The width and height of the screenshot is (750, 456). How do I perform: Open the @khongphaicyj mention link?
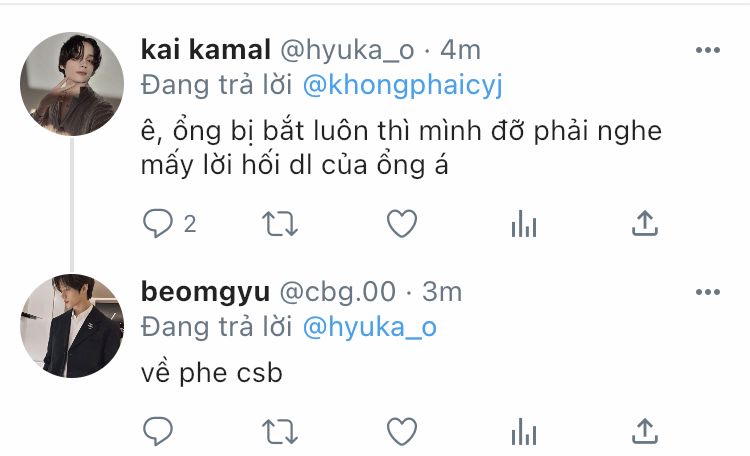403,86
